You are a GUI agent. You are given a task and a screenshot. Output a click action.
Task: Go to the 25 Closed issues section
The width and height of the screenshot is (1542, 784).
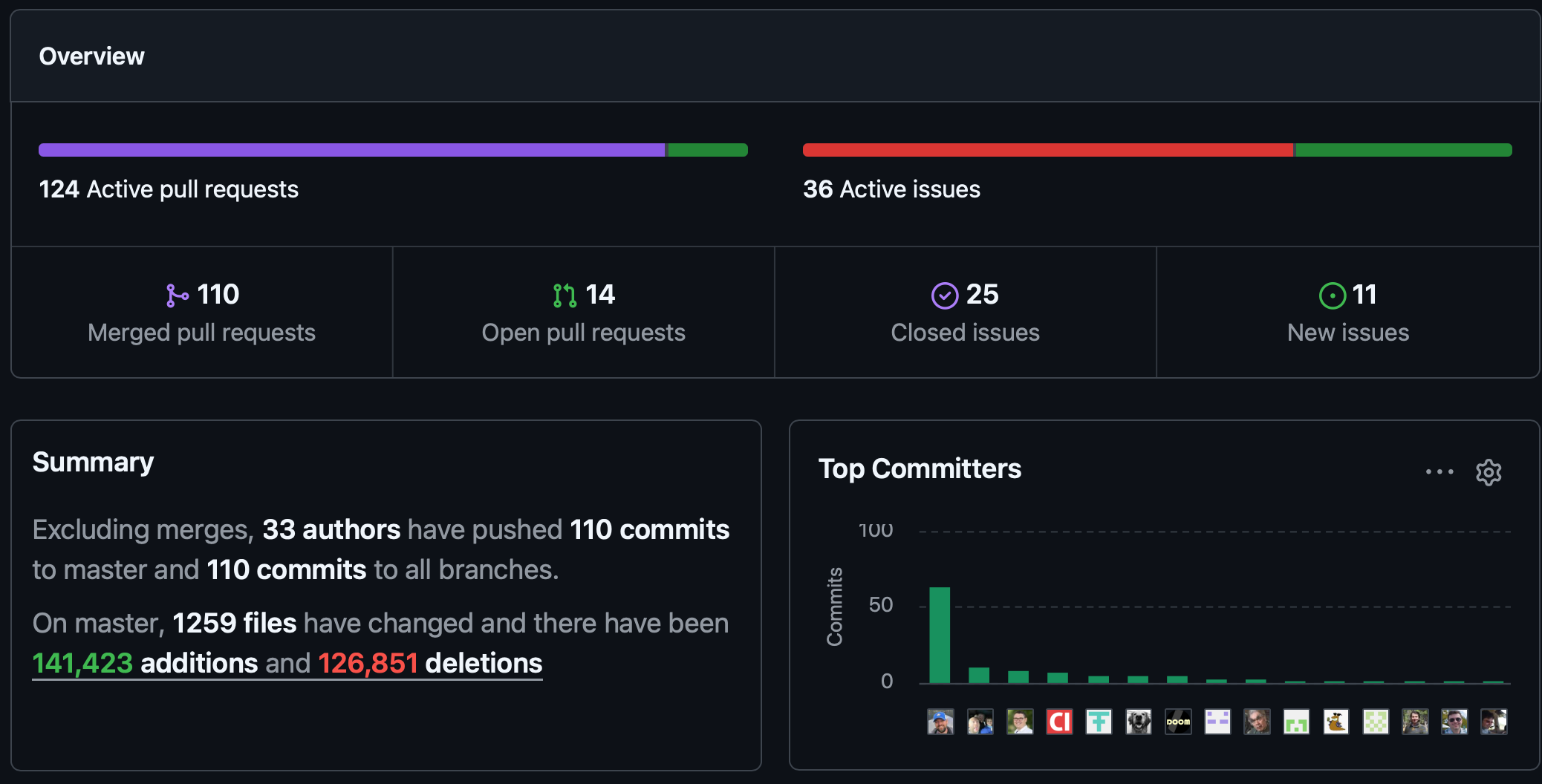click(x=965, y=313)
